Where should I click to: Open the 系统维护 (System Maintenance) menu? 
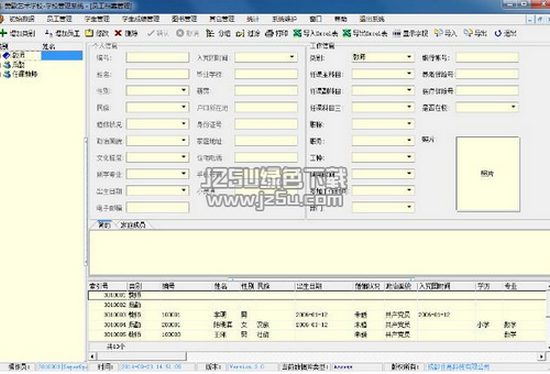click(284, 19)
